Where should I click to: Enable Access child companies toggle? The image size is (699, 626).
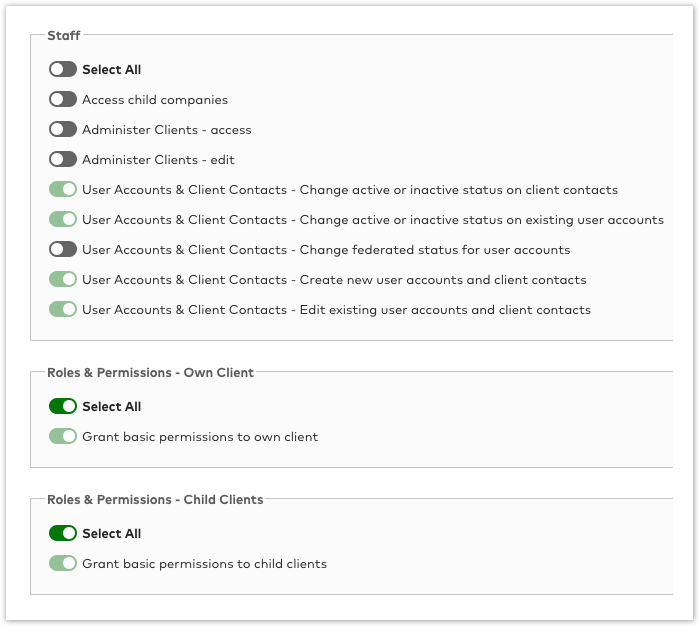pos(63,99)
